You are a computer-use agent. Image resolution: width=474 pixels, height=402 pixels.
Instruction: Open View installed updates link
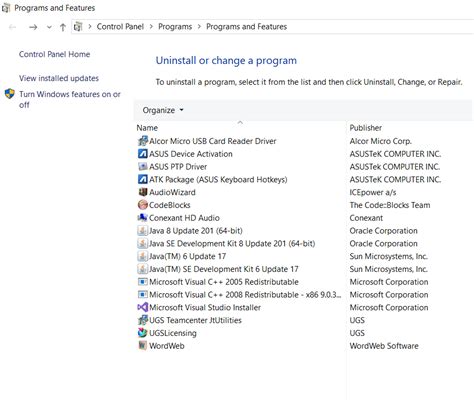tap(59, 78)
